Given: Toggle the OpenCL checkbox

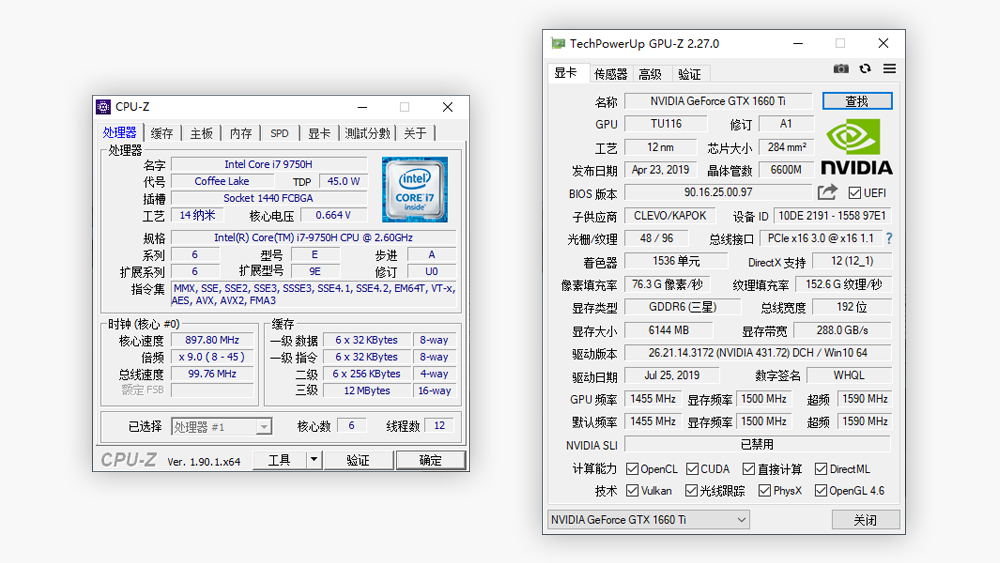Looking at the screenshot, I should pyautogui.click(x=632, y=469).
